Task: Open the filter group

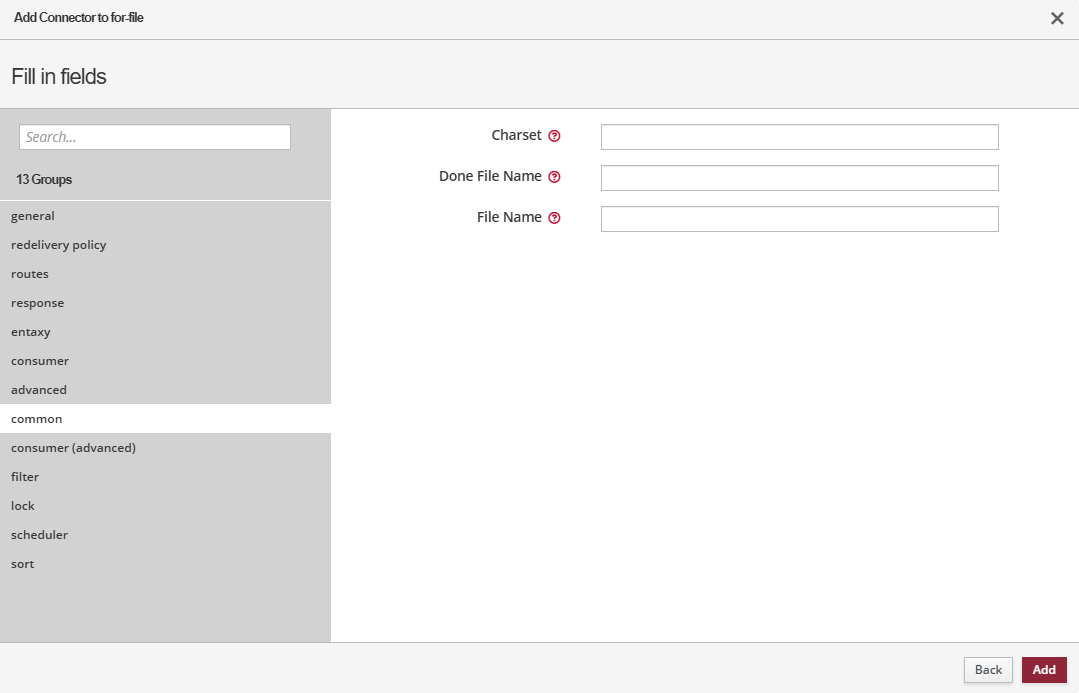Action: (25, 477)
